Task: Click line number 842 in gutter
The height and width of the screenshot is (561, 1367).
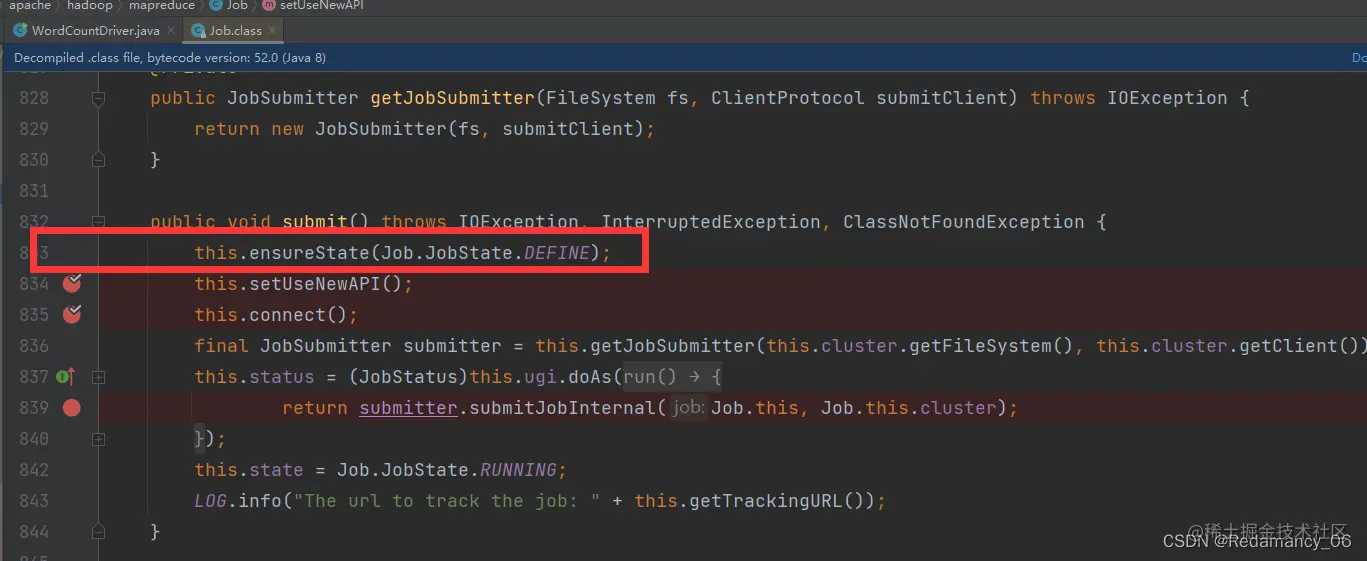Action: pyautogui.click(x=33, y=470)
